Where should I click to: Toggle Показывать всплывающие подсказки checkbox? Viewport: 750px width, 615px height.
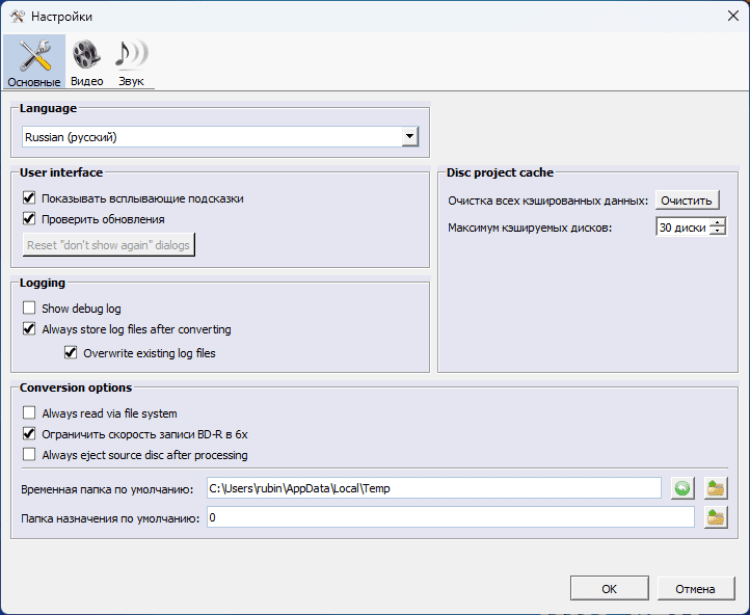tap(29, 199)
